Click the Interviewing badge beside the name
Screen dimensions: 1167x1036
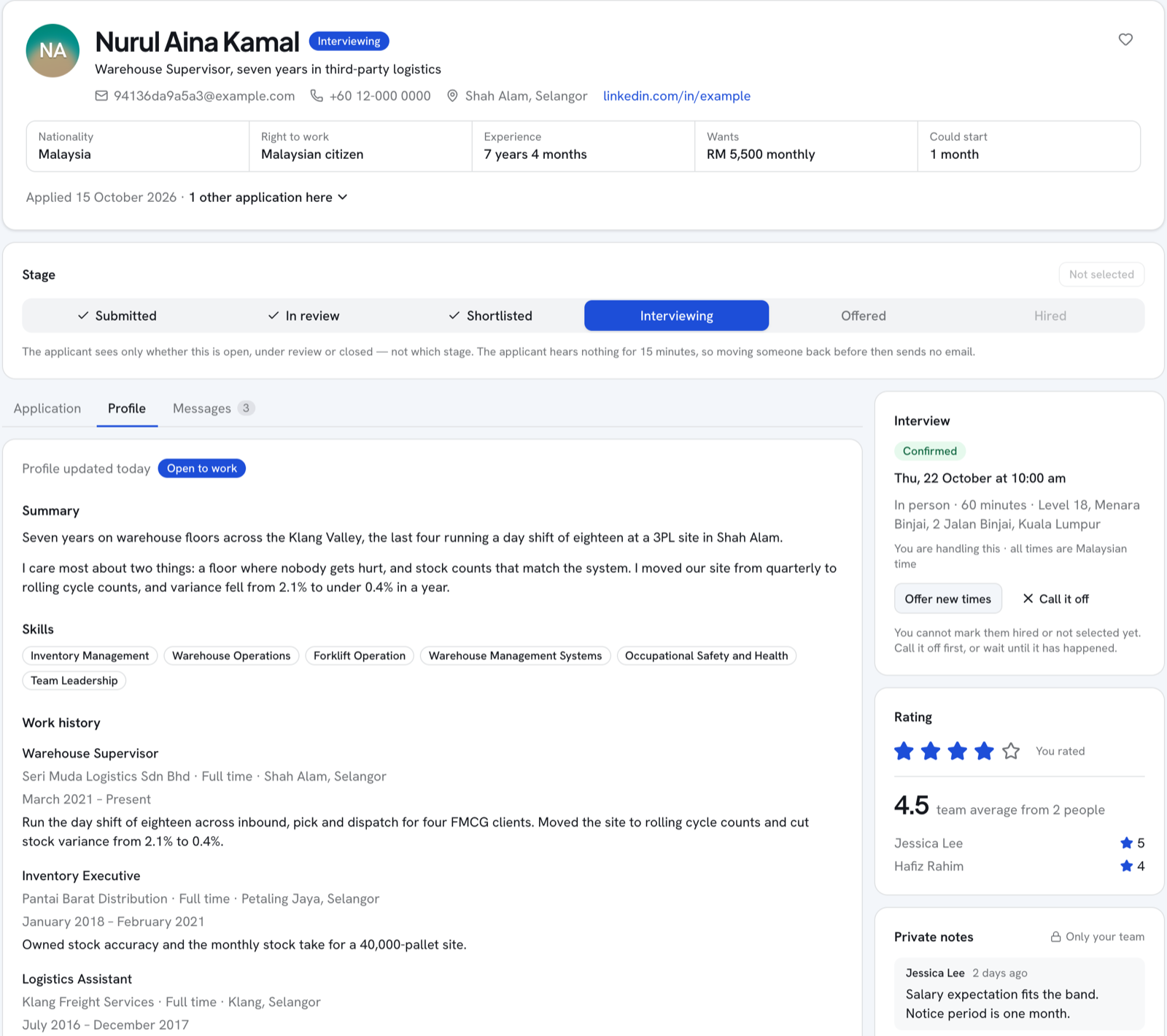[x=349, y=41]
